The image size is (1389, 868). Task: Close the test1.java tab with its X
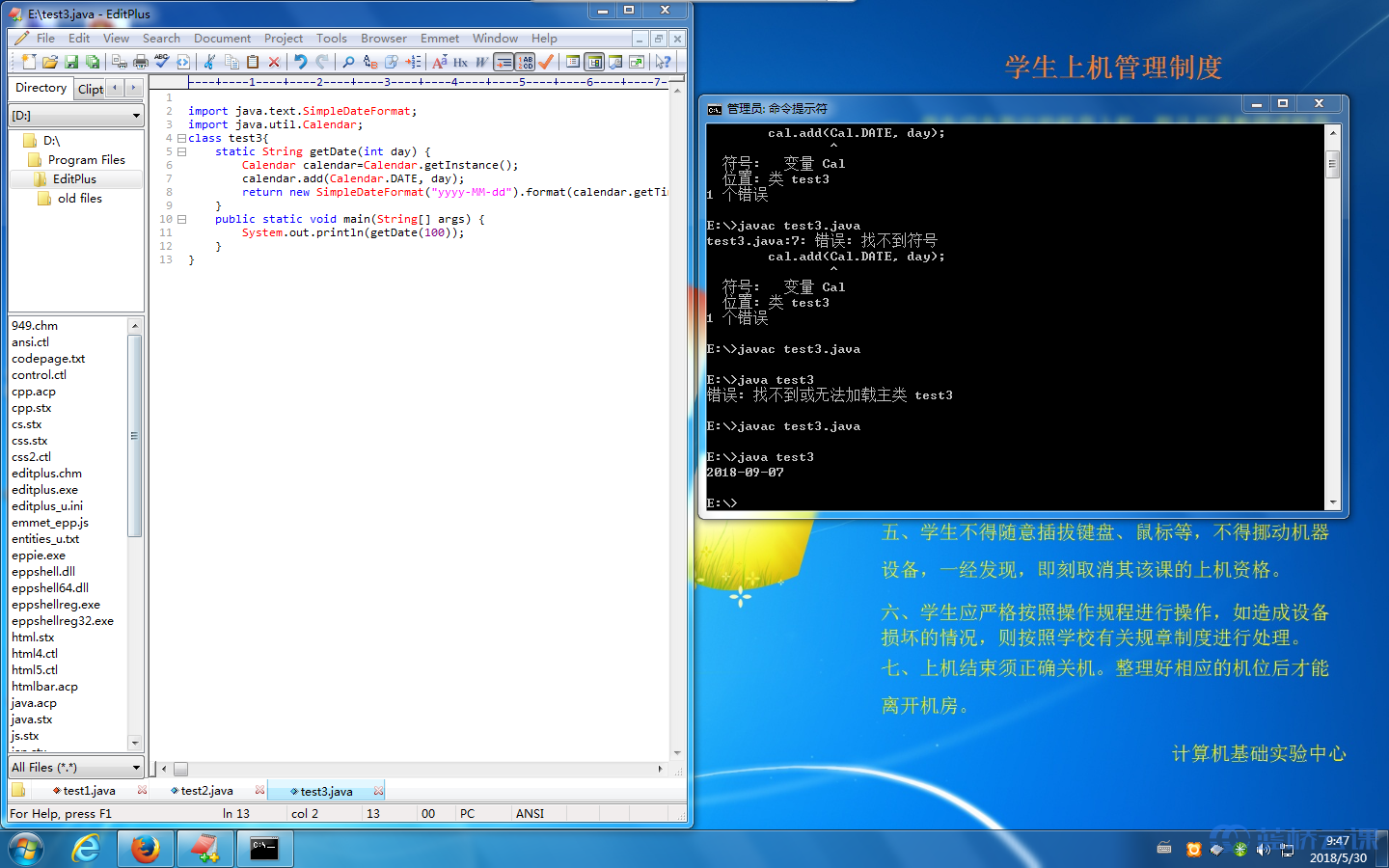143,791
